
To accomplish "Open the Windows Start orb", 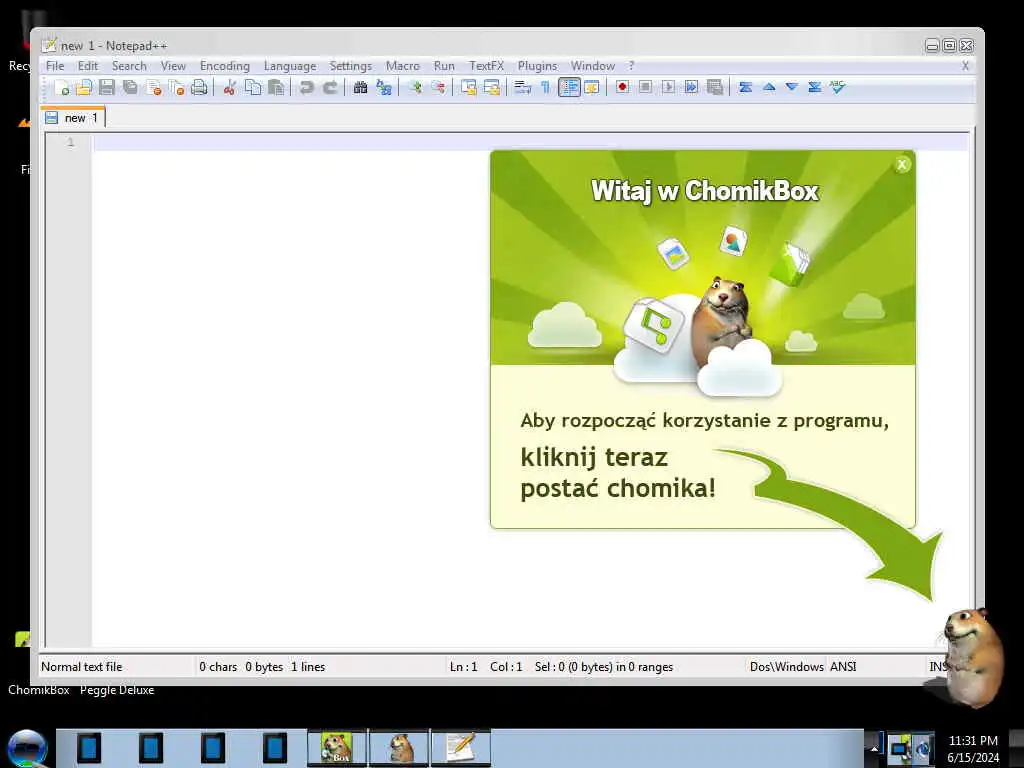I will (27, 748).
